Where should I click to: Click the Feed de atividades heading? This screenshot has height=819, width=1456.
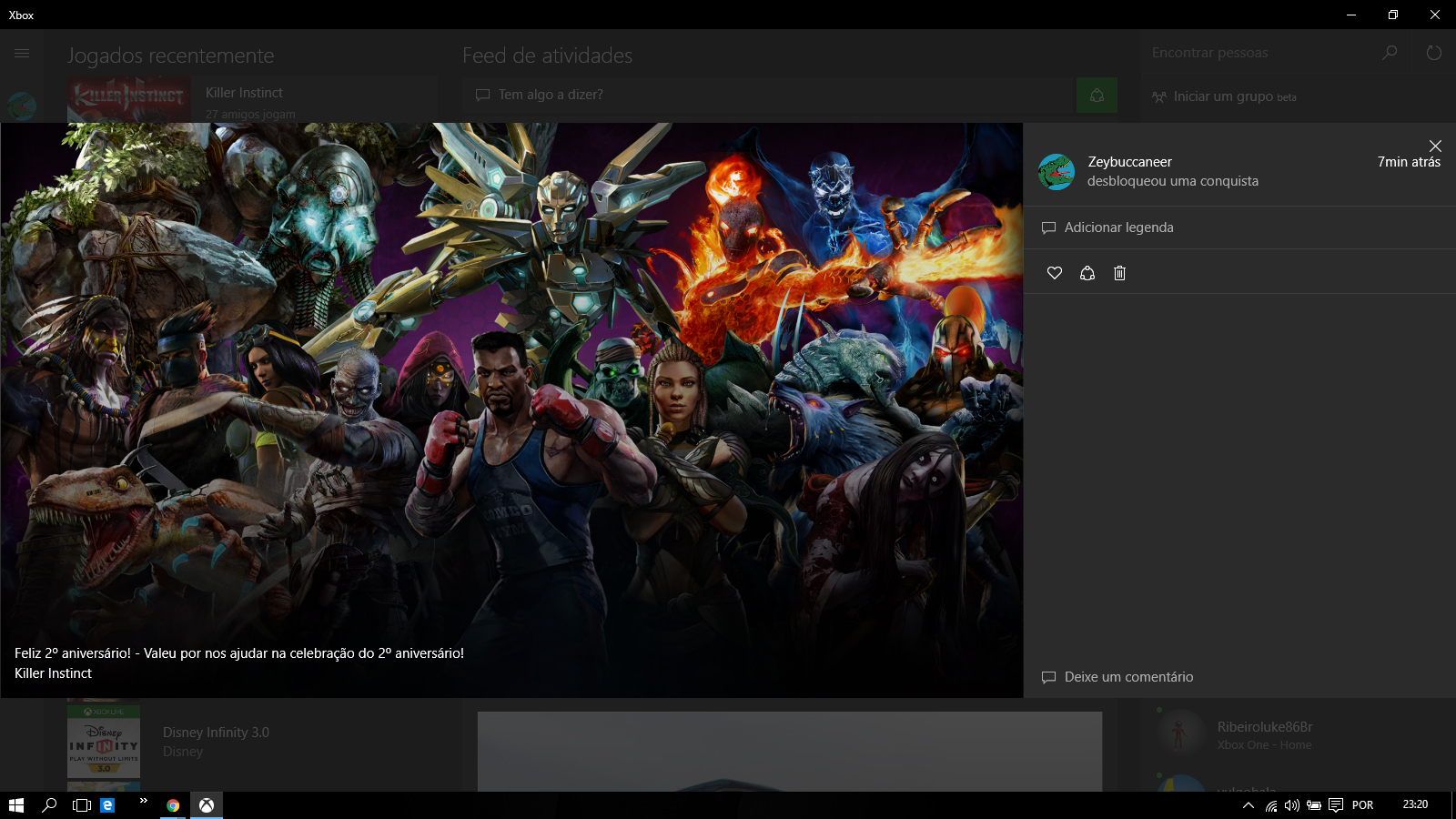(547, 56)
